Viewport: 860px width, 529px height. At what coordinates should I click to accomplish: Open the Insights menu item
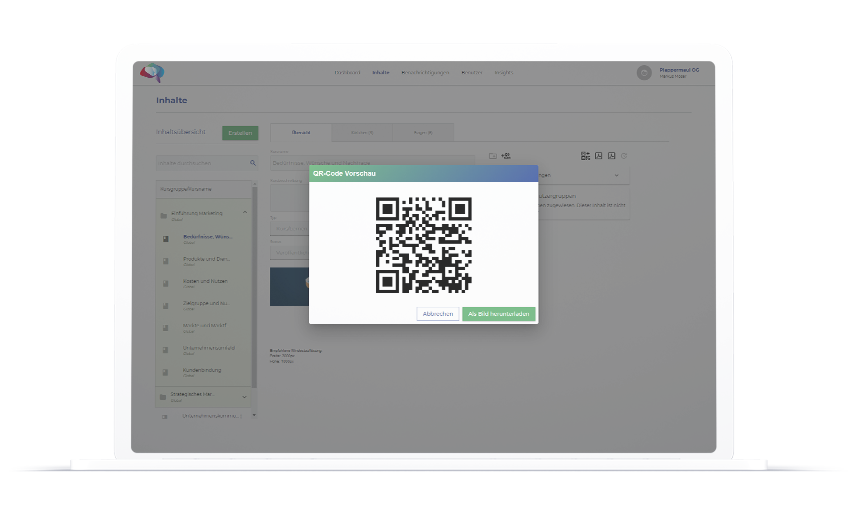point(503,72)
